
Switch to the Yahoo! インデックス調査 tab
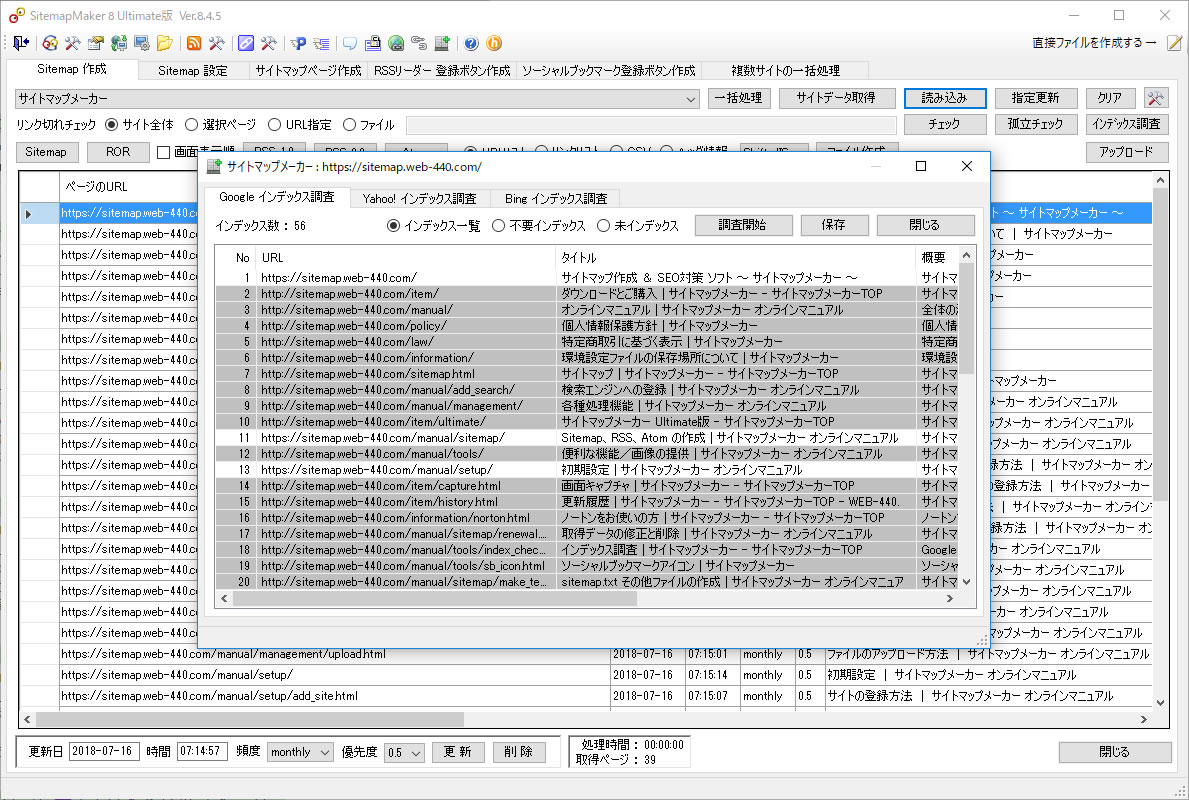coord(419,199)
